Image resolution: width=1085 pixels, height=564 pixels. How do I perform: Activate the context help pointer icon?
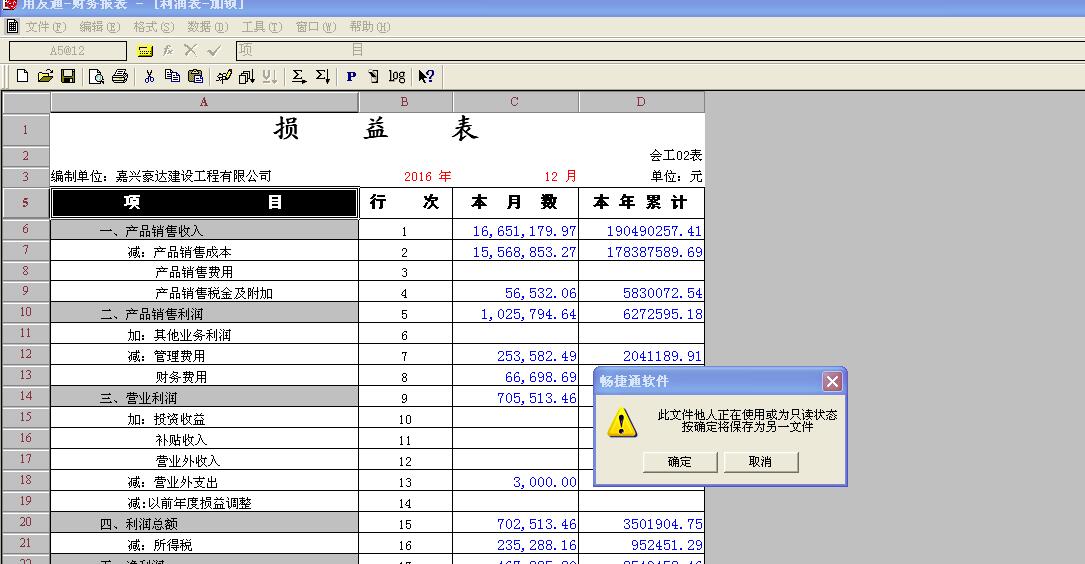426,76
